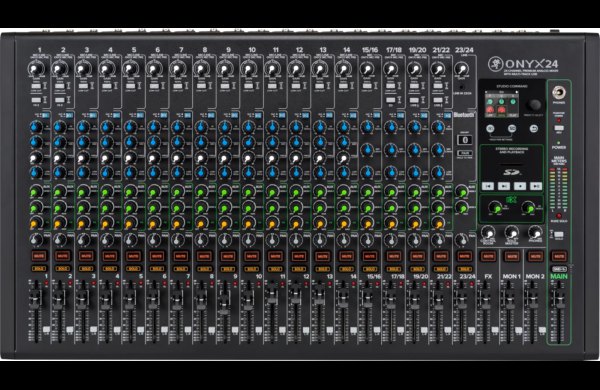This screenshot has height=390, width=600.
Task: Click the yellow FX send knob on channel 6
Action: [154, 223]
